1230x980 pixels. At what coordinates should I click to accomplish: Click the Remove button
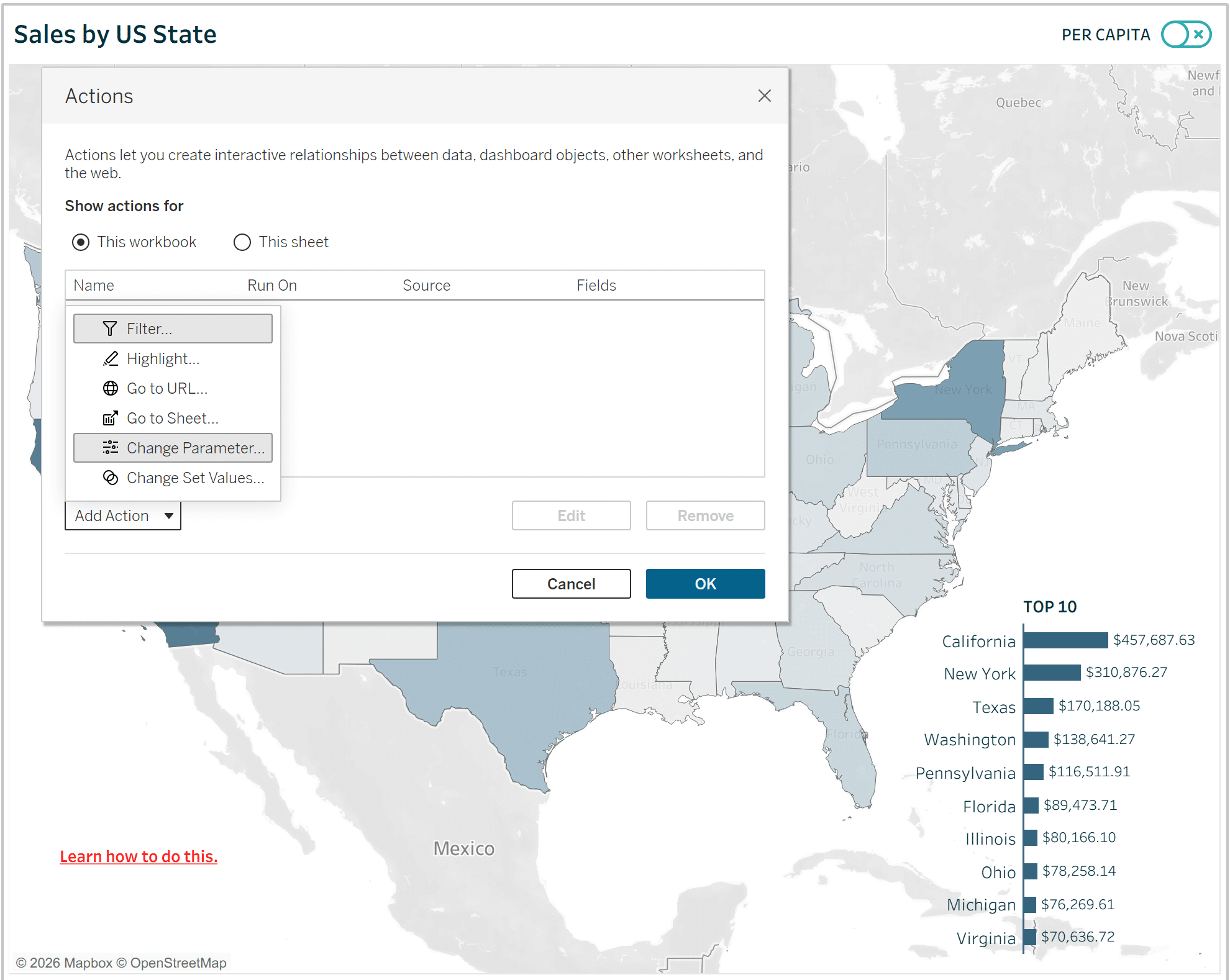pos(706,515)
